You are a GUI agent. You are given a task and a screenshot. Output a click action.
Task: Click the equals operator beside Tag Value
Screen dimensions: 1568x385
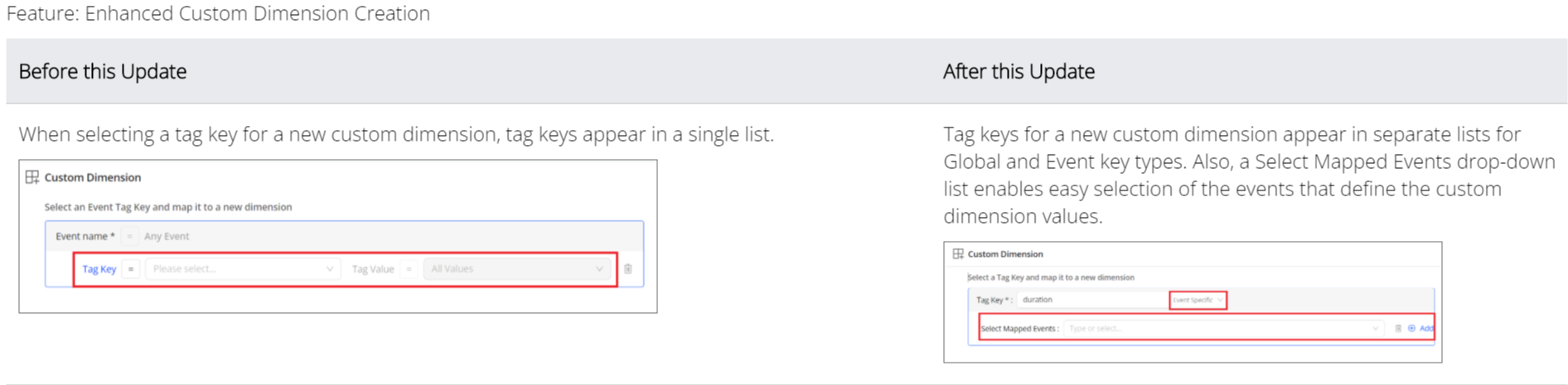pos(409,269)
